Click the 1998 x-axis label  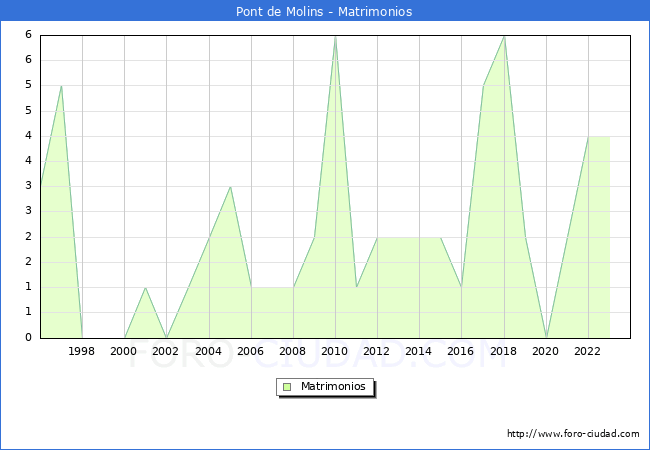pyautogui.click(x=81, y=351)
